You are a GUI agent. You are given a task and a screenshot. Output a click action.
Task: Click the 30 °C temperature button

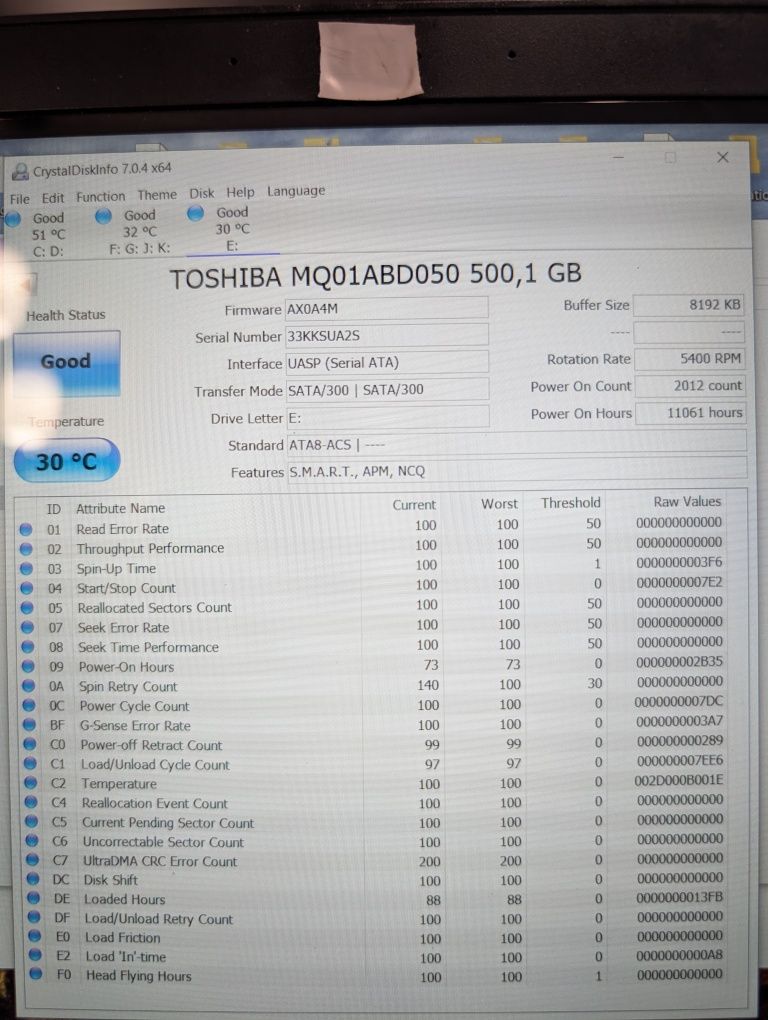[66, 461]
